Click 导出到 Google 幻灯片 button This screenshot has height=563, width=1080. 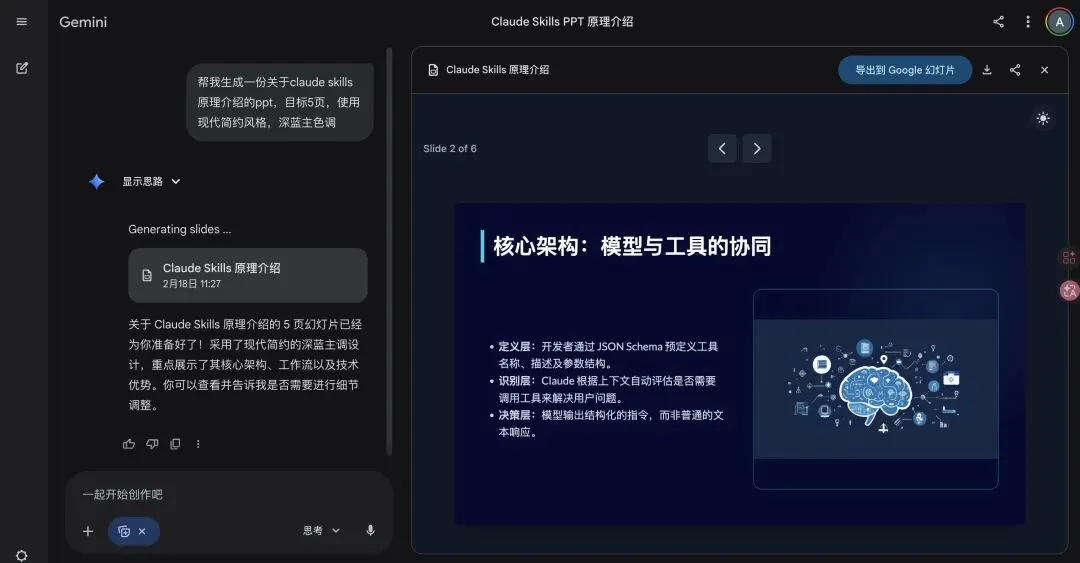904,70
